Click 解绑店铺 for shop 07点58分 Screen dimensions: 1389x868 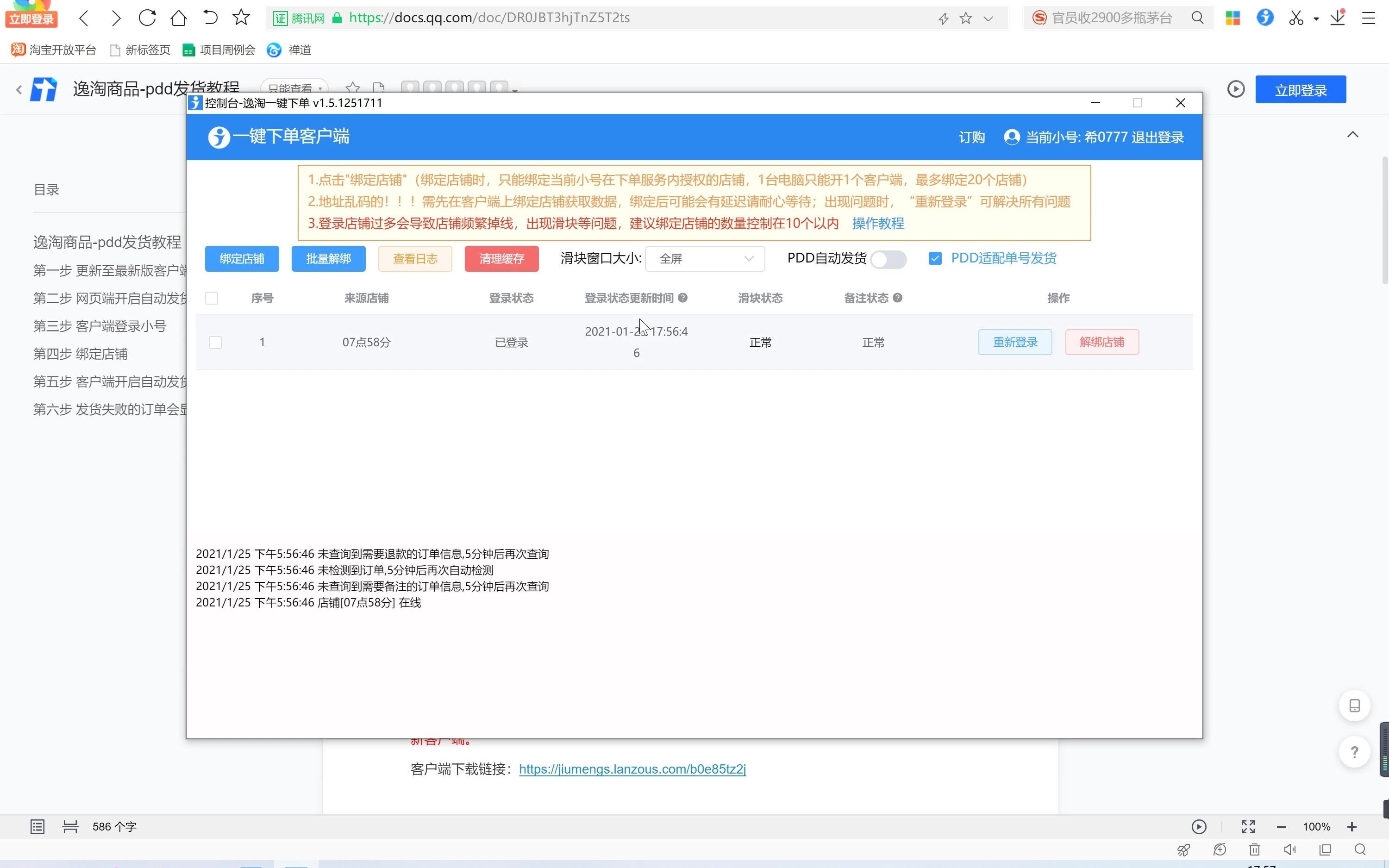(x=1102, y=342)
